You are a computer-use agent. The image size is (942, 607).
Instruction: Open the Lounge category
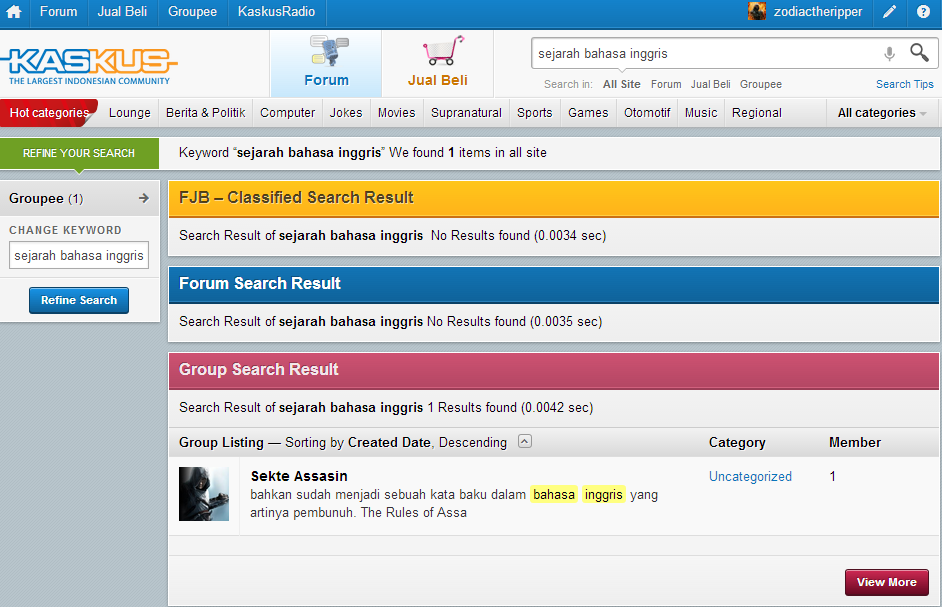[x=130, y=113]
